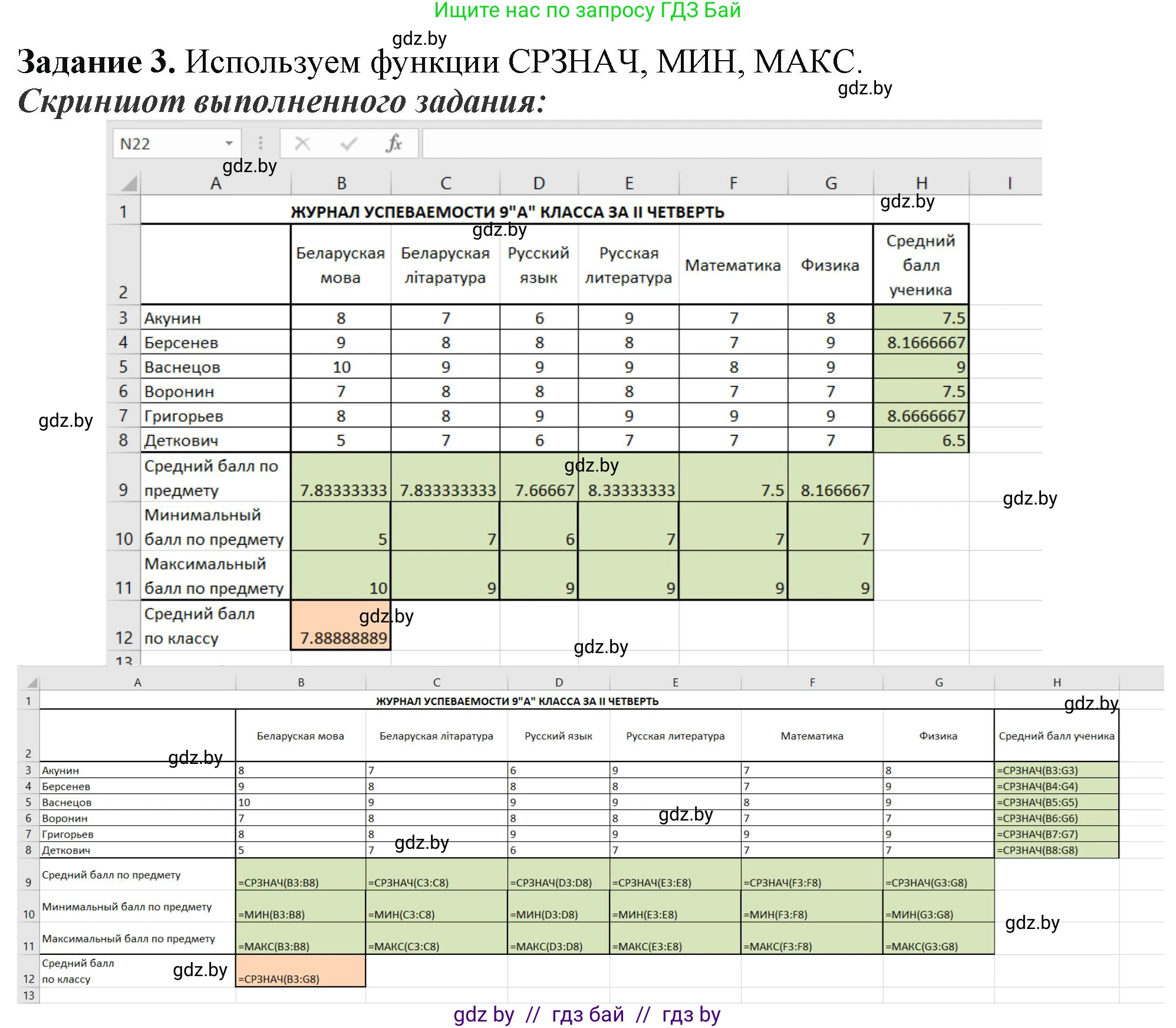Click the formula cell =СРЗНАЧ(E3:E8)
The height and width of the screenshot is (1028, 1176).
(676, 874)
